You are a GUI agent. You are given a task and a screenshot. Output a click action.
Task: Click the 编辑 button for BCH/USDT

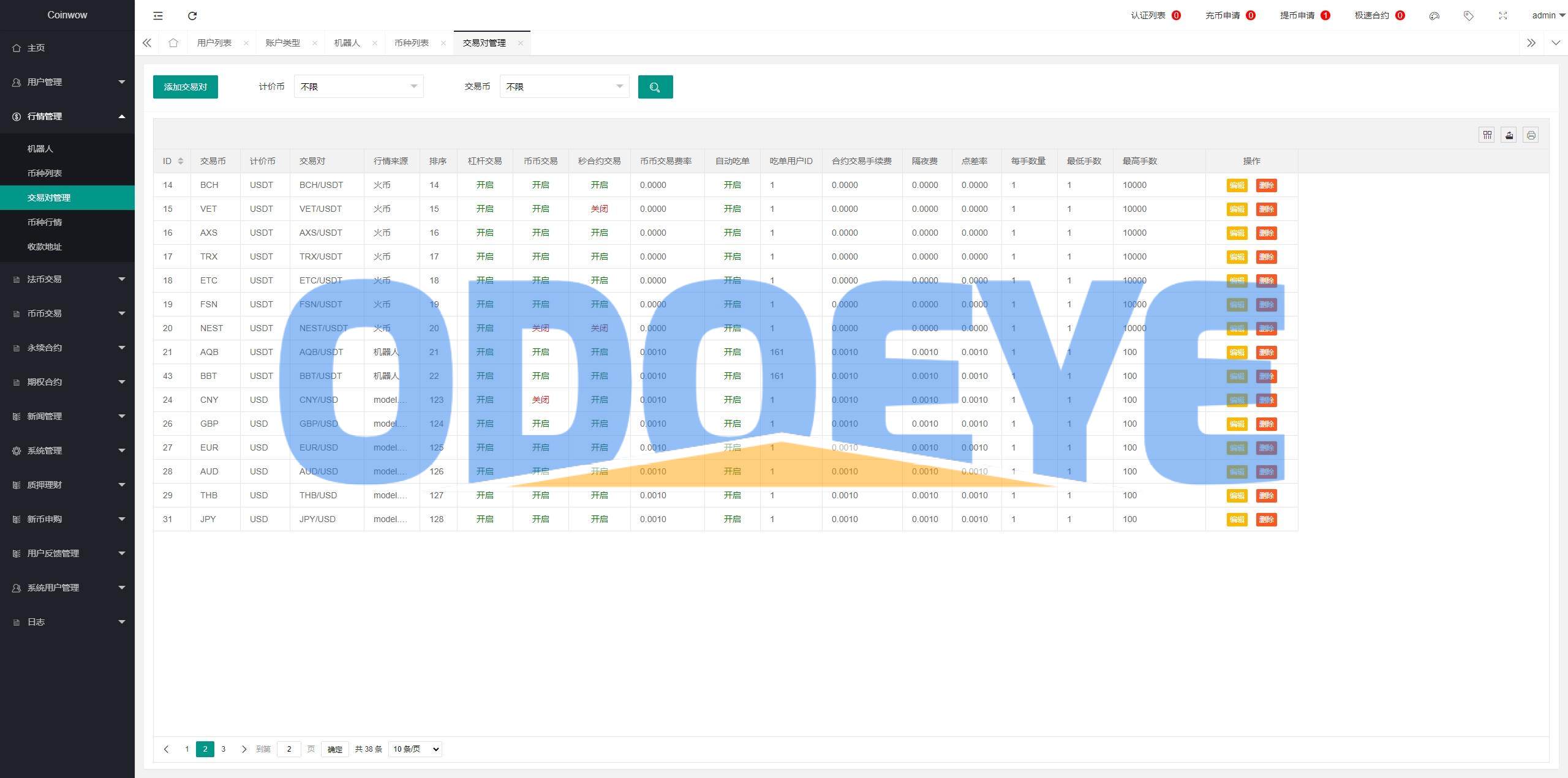[1237, 185]
